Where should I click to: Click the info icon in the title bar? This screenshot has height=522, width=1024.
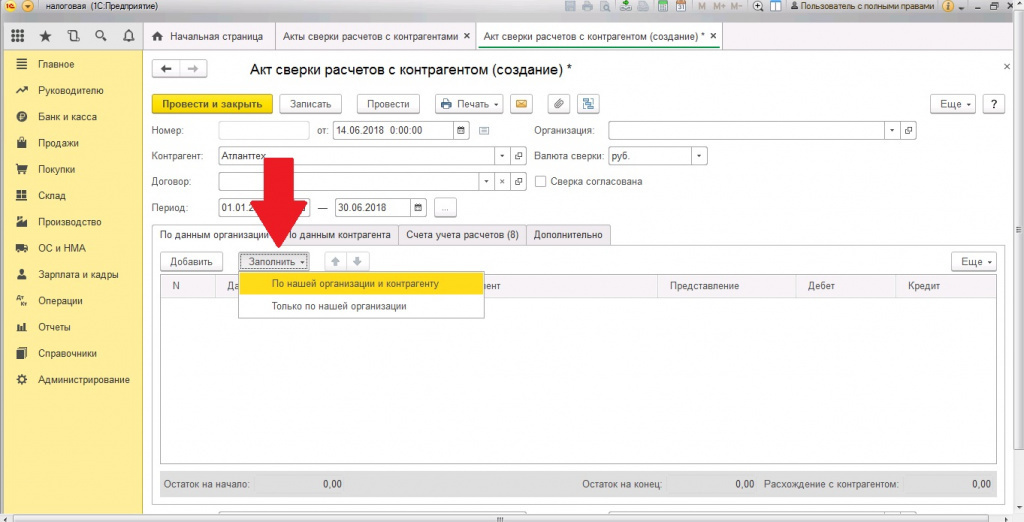pos(948,7)
